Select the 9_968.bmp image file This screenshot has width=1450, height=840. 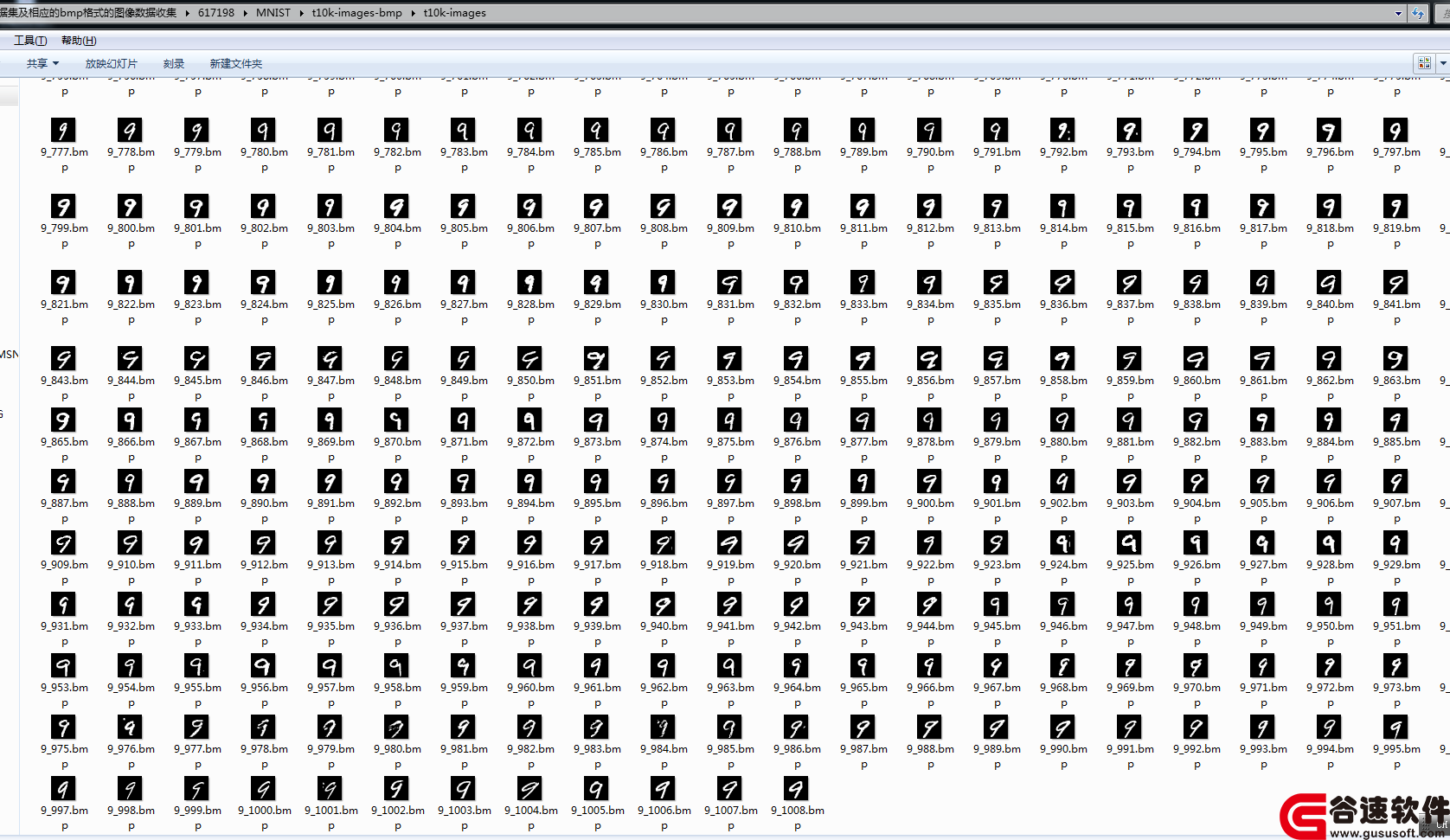(1063, 679)
